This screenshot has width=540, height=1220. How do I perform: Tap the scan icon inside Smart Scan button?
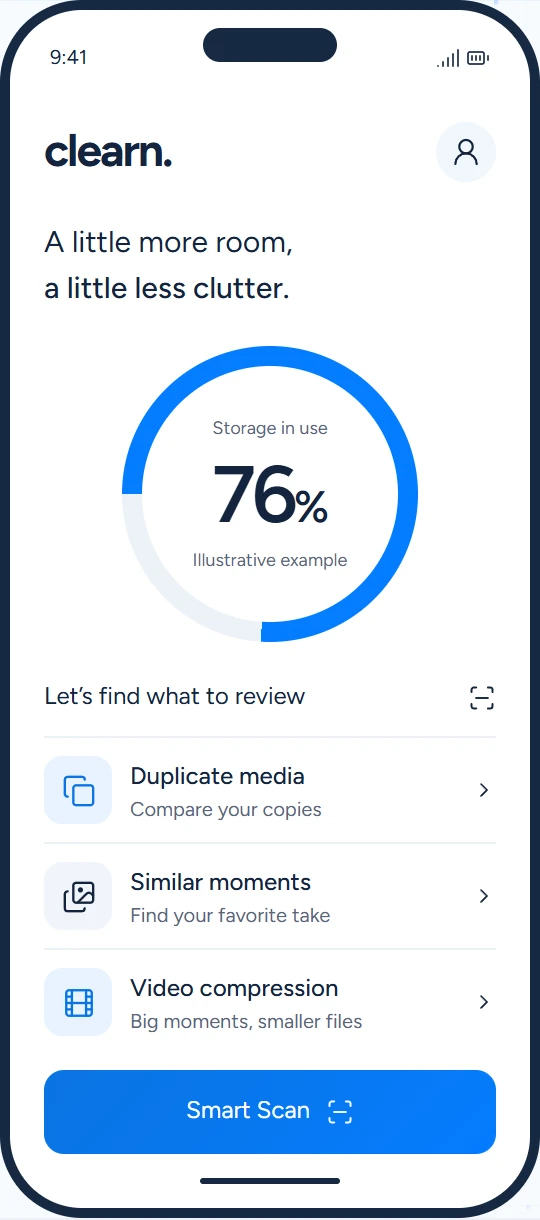[x=340, y=1112]
